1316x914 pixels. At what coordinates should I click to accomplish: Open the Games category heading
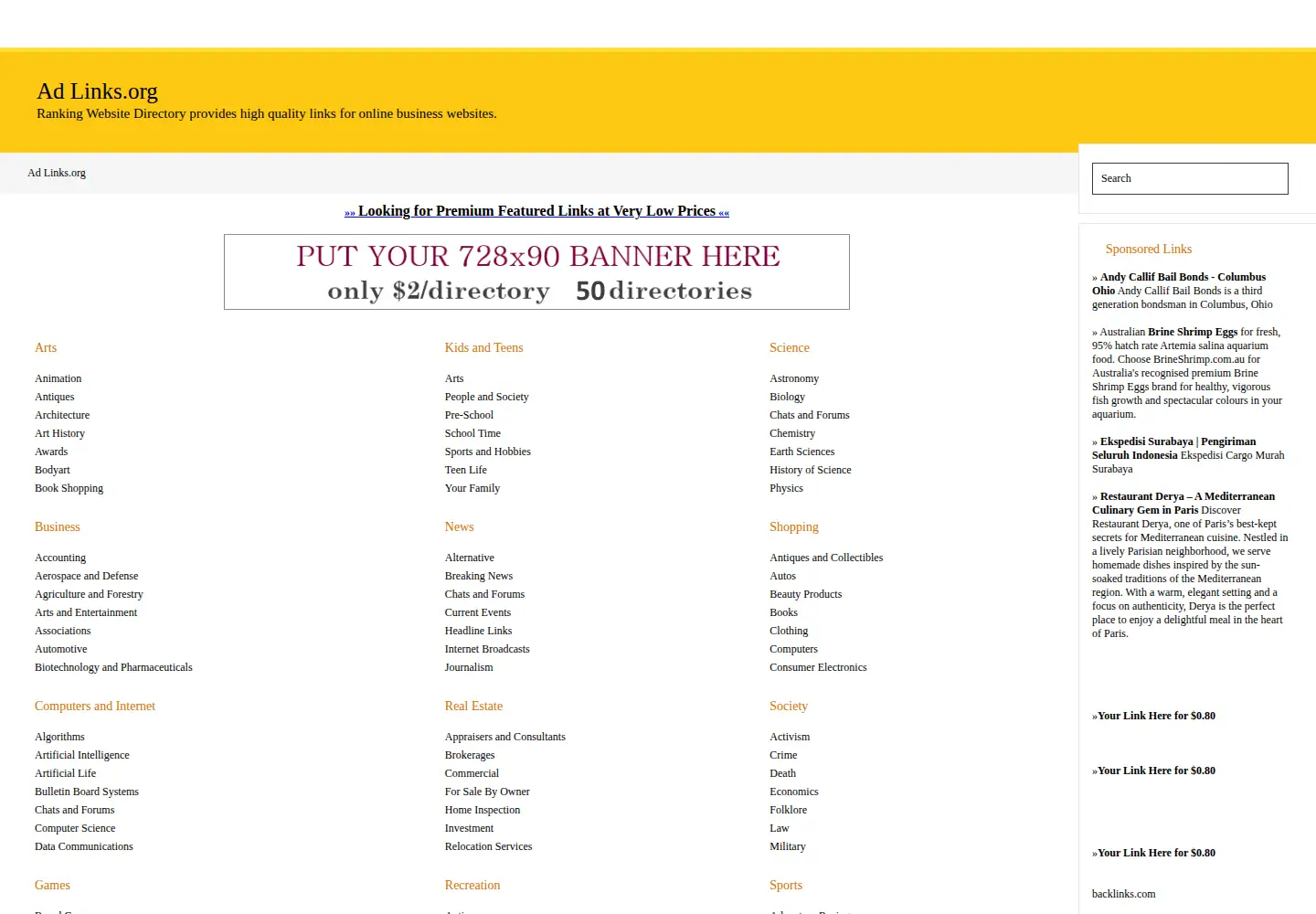(x=52, y=886)
